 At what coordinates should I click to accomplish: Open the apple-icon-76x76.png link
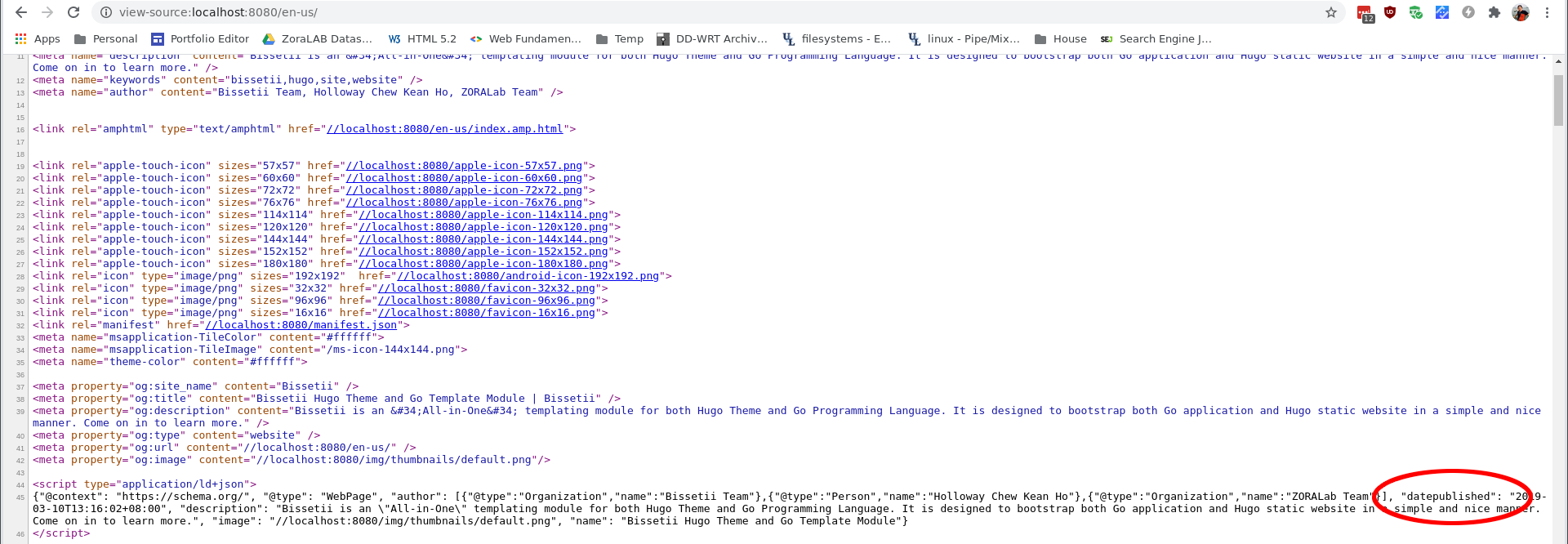(464, 203)
